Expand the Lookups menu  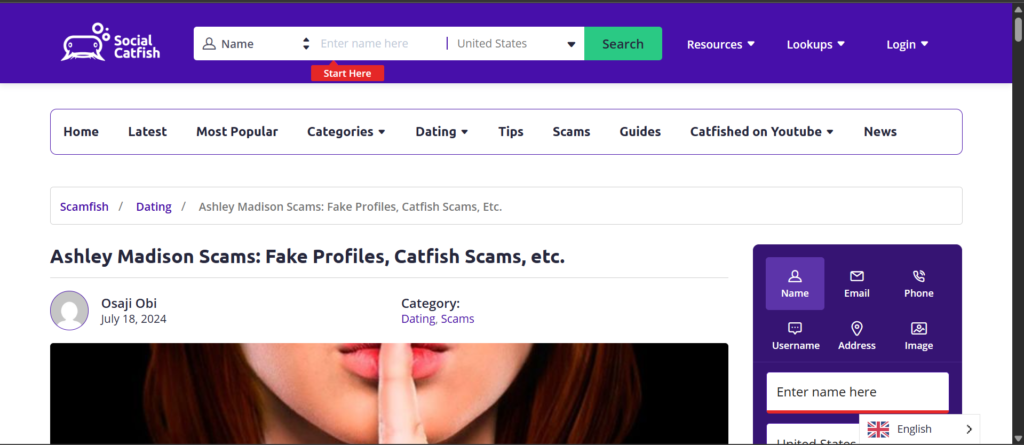(816, 44)
